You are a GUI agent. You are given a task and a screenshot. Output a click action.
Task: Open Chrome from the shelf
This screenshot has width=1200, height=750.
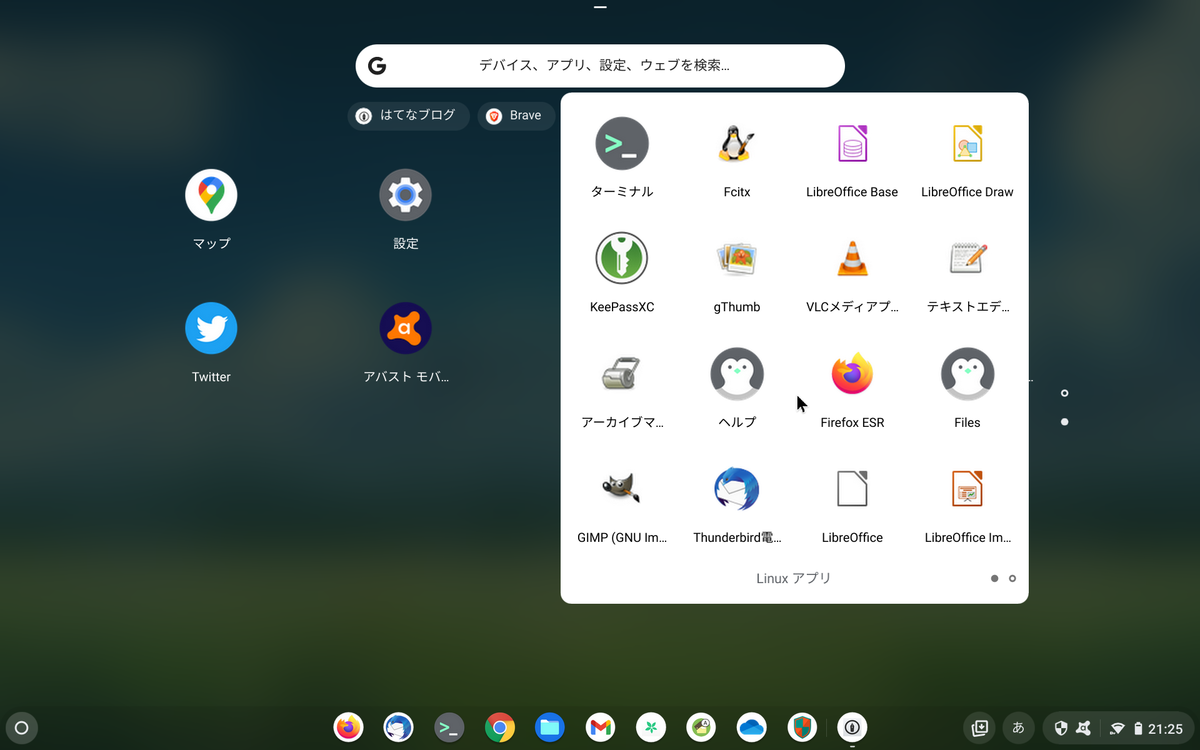coord(500,728)
